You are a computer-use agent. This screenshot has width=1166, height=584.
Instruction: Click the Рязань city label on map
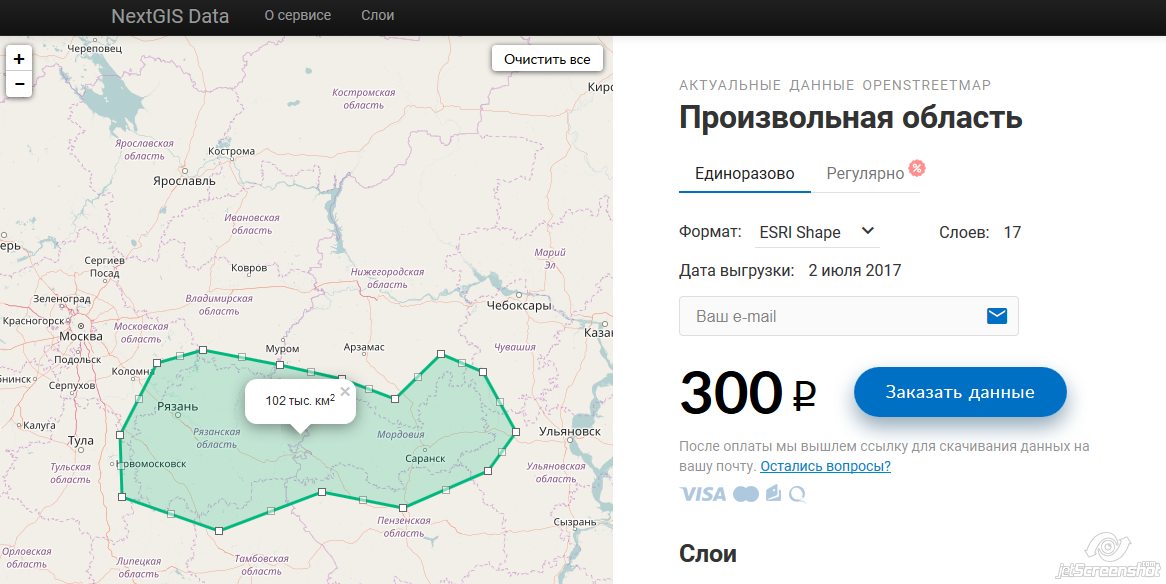(x=178, y=406)
